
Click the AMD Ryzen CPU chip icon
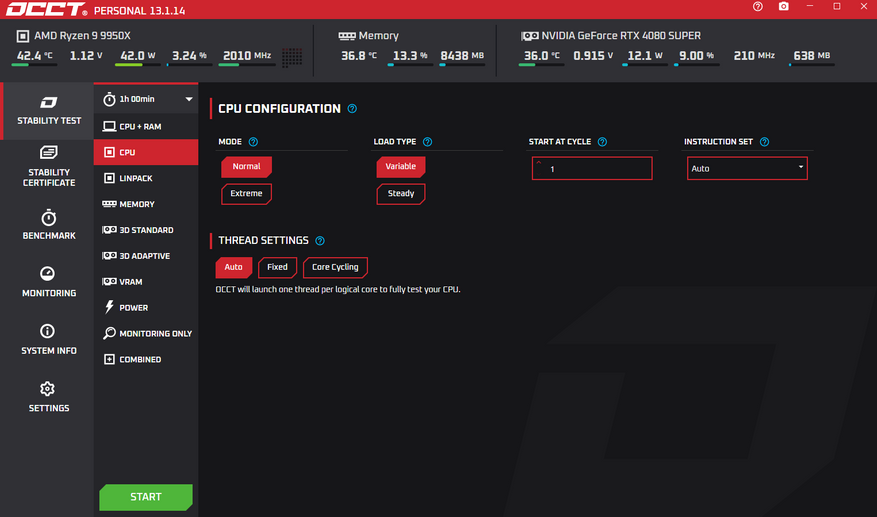coord(23,36)
